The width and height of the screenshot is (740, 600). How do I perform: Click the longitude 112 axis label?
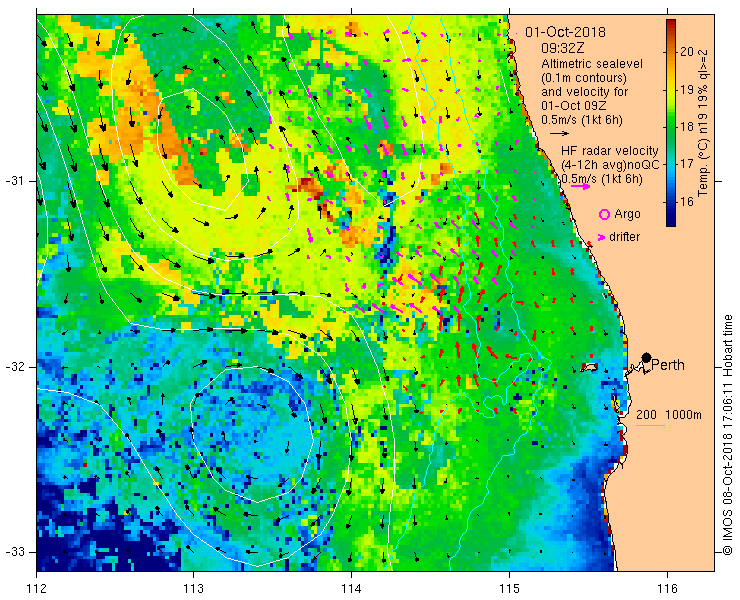[x=37, y=589]
